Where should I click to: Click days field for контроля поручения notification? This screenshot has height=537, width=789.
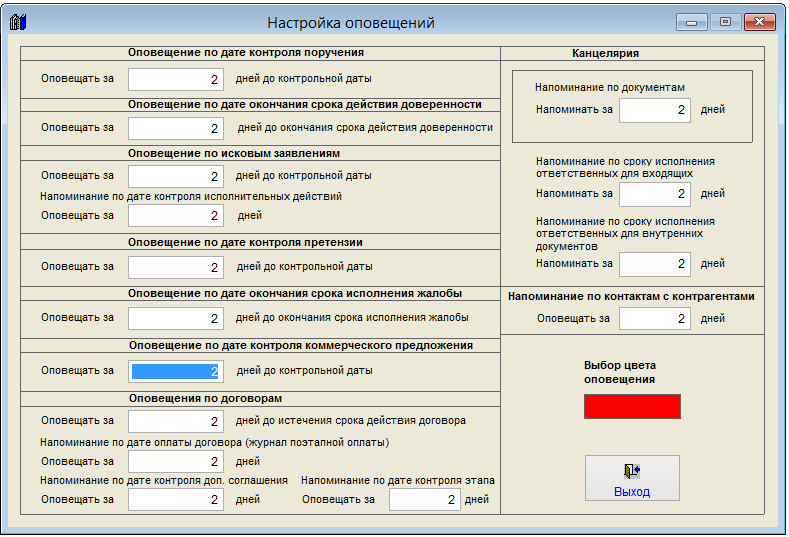[176, 80]
